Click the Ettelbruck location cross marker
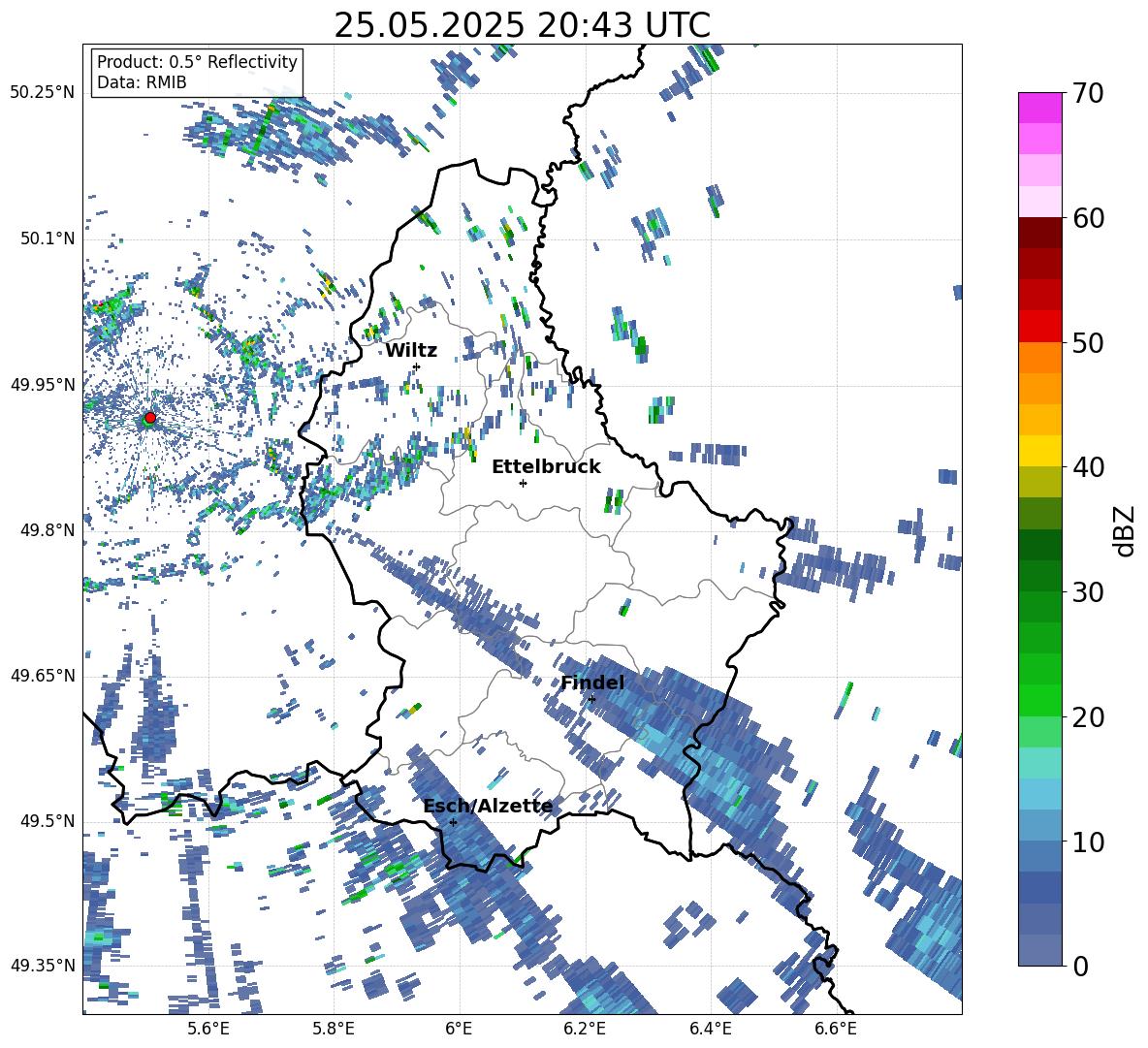Viewport: 1148px width, 1048px height. tap(523, 483)
